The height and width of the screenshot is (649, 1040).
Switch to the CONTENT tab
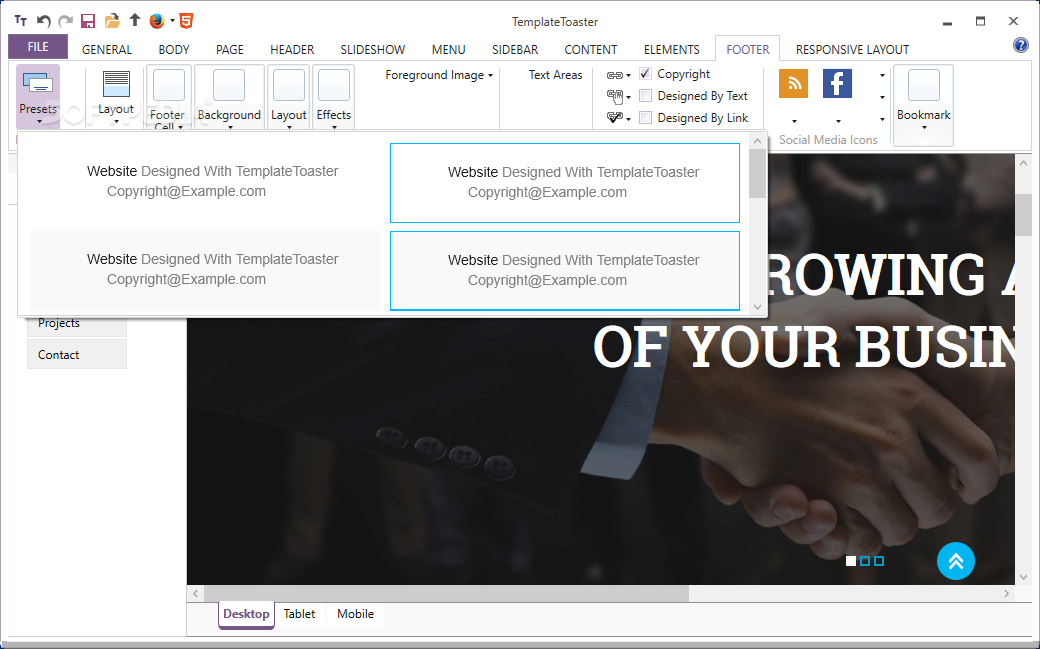(x=590, y=50)
